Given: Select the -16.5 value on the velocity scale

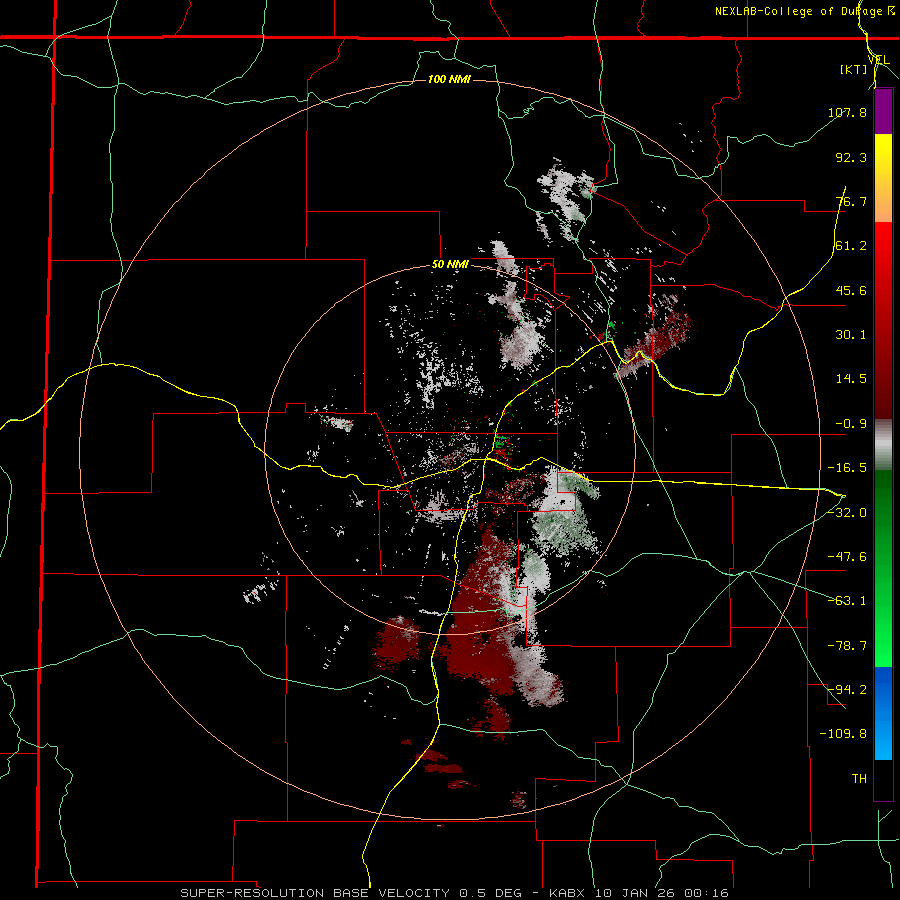Looking at the screenshot, I should pos(847,468).
